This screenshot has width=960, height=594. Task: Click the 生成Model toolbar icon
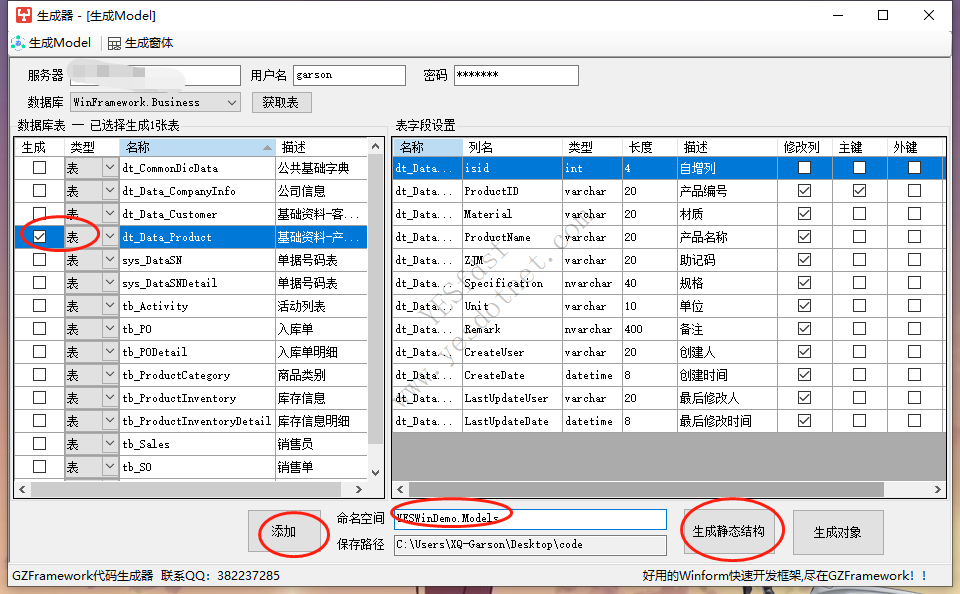(18, 43)
